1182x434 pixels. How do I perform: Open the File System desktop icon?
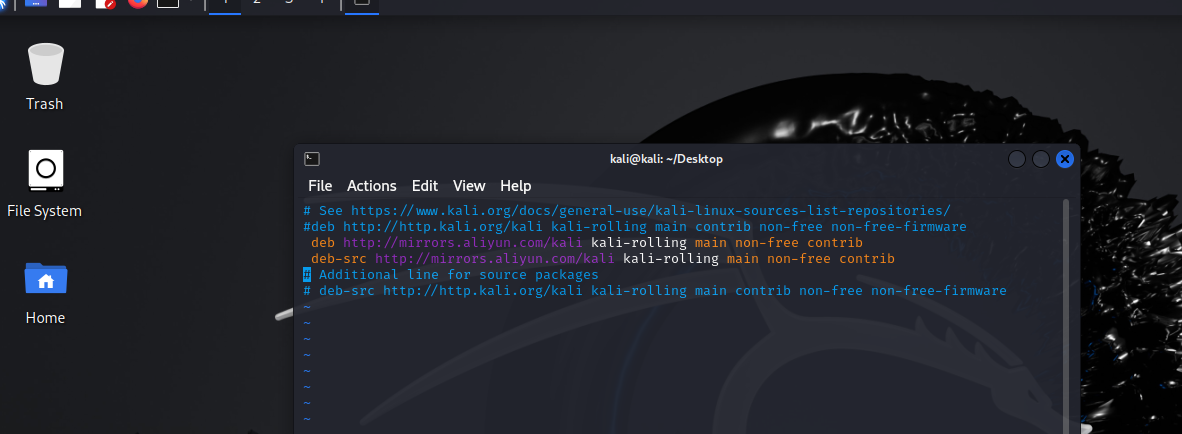(x=44, y=182)
